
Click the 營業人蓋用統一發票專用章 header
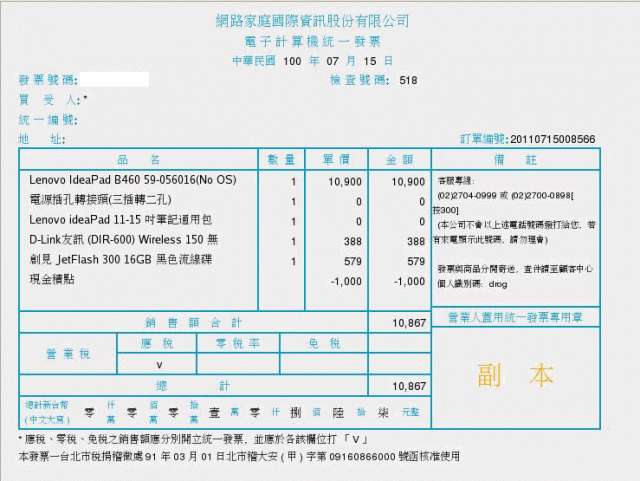(x=515, y=317)
